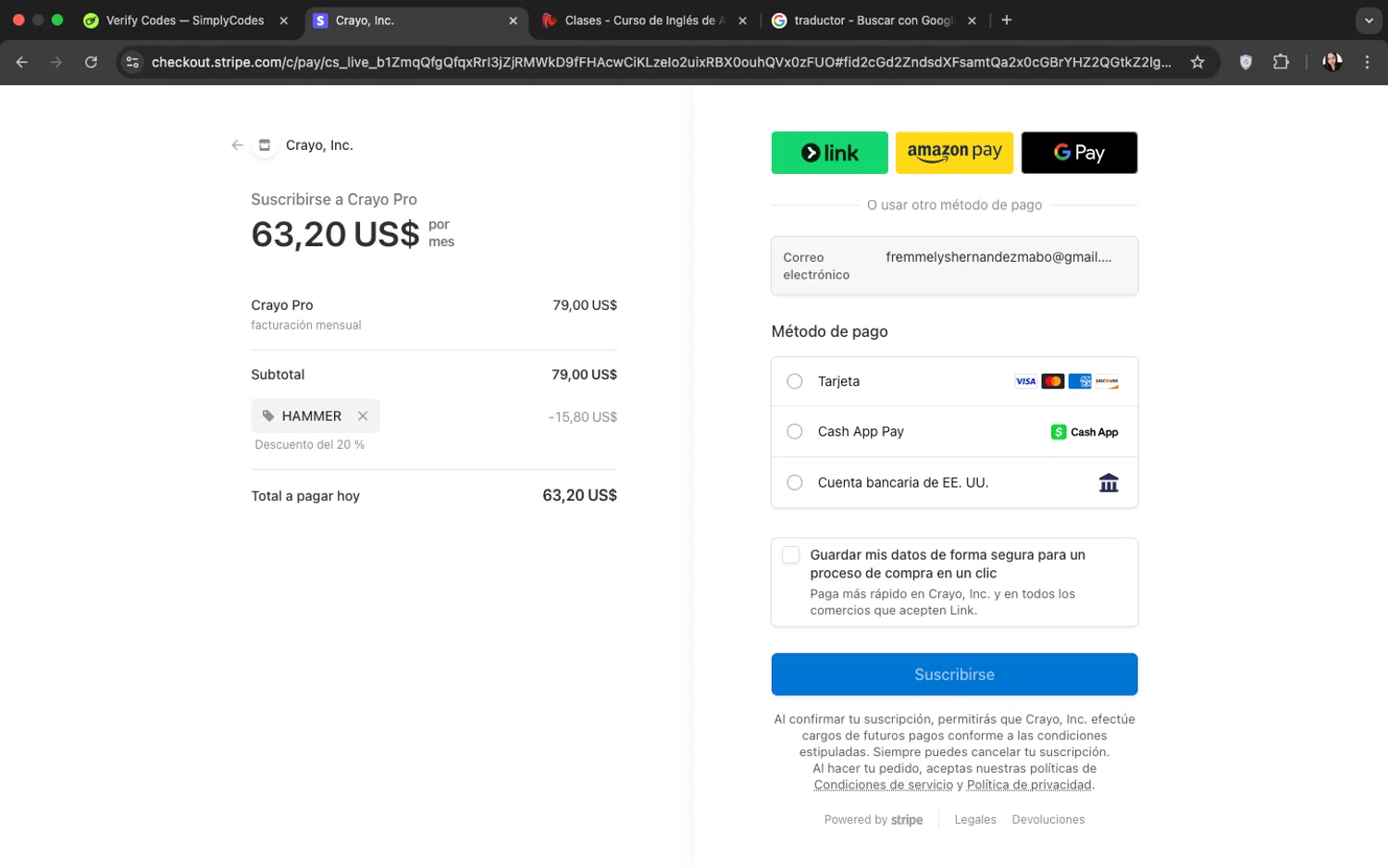Click the browser back button
1388x868 pixels.
click(x=22, y=62)
